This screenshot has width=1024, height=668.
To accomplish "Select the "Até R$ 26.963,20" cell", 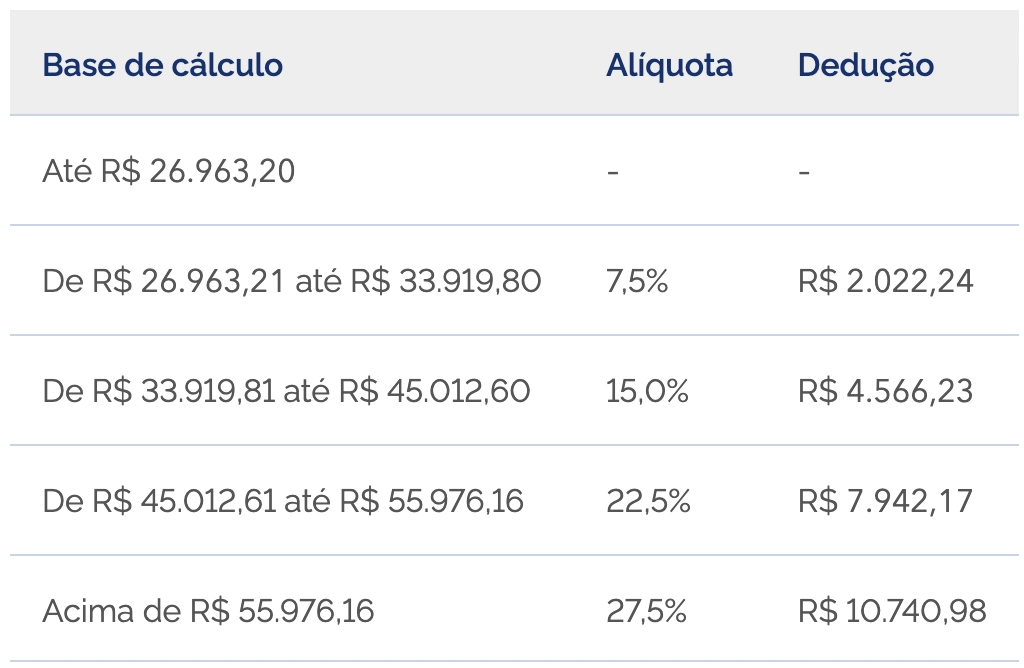I will (169, 172).
